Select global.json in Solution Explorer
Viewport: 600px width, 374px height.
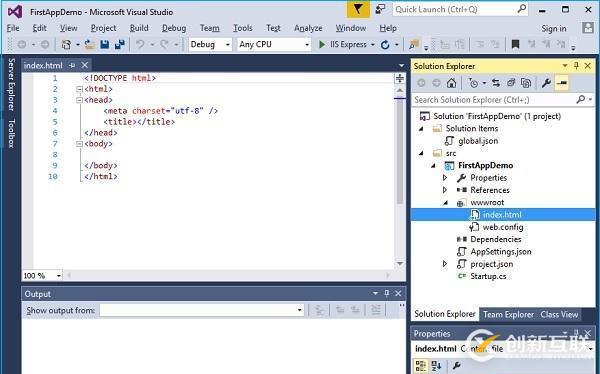pyautogui.click(x=478, y=141)
